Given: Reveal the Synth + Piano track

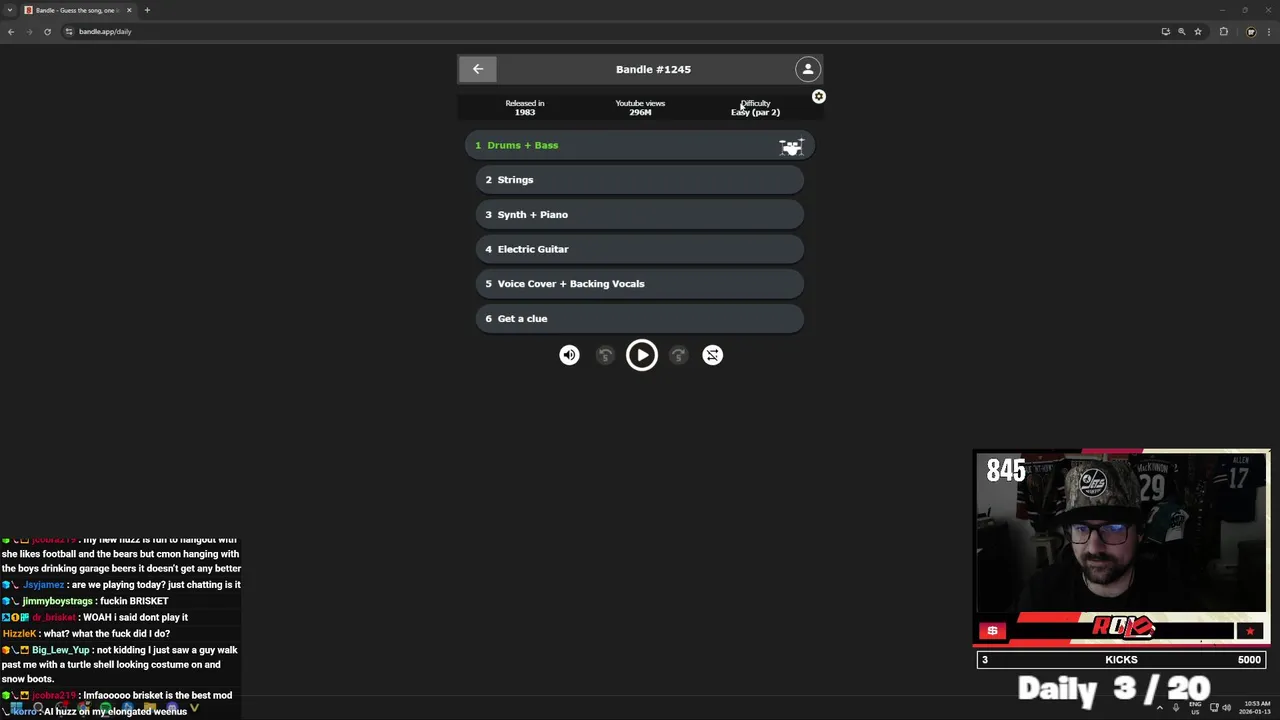Looking at the screenshot, I should pos(640,215).
